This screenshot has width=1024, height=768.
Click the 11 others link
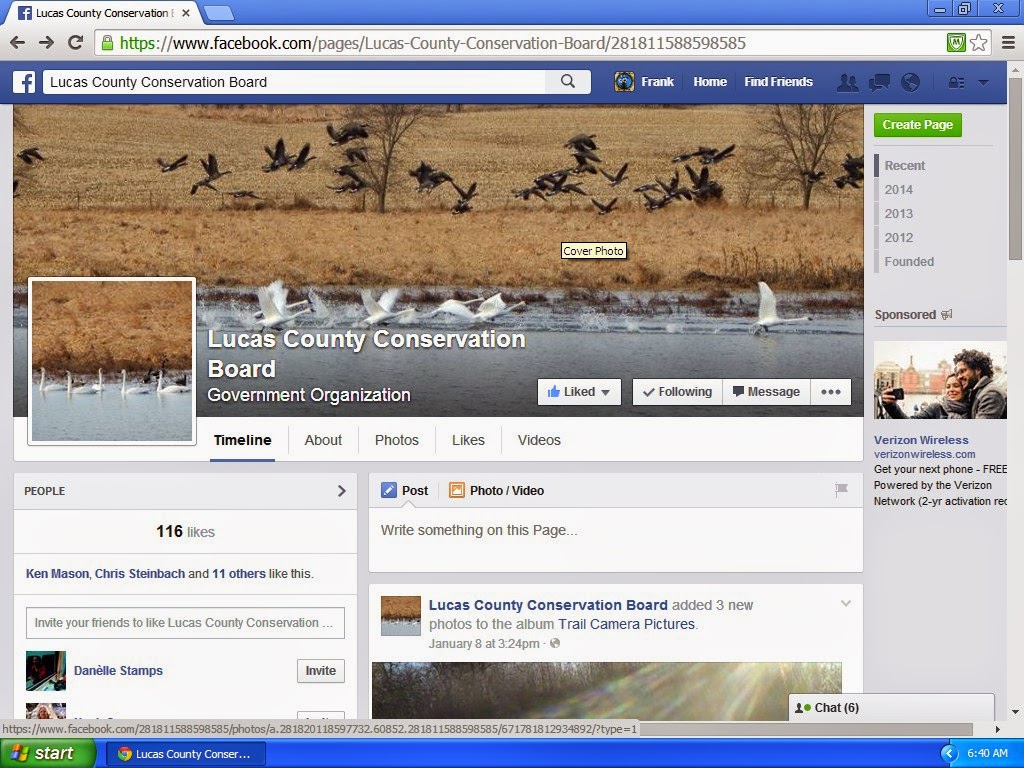[x=238, y=573]
